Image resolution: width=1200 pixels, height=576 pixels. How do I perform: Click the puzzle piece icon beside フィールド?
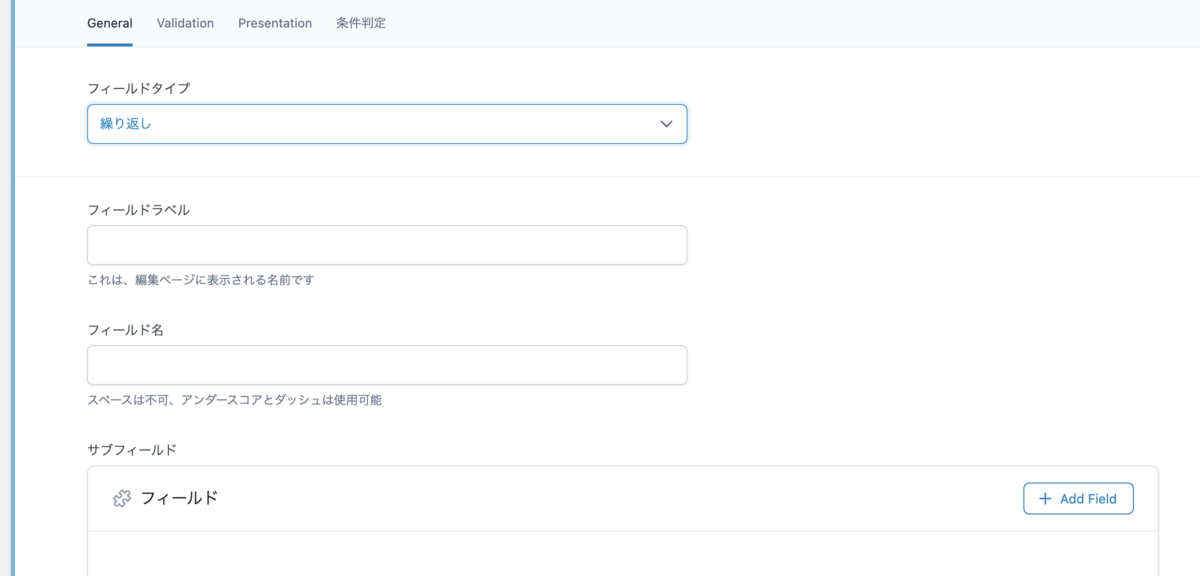click(122, 498)
